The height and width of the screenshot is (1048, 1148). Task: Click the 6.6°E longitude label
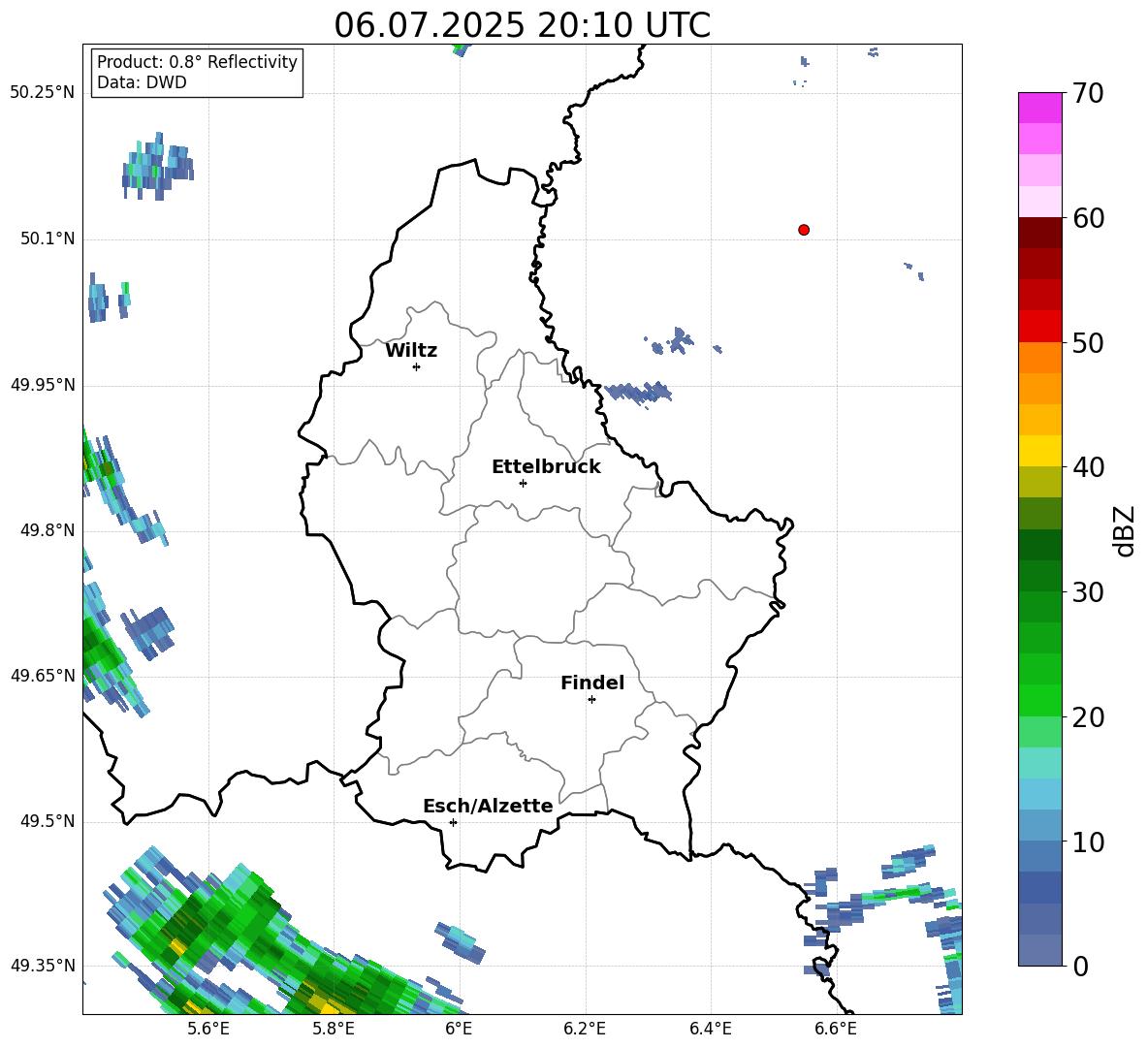point(836,1029)
